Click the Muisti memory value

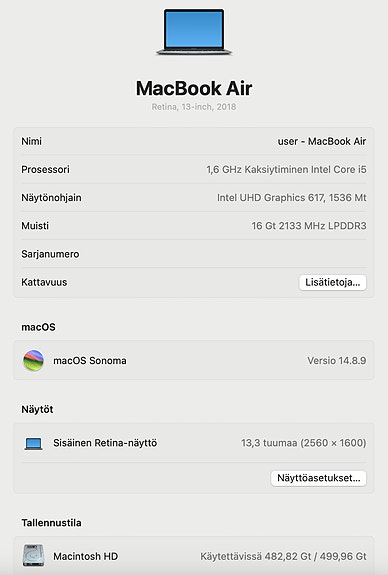pyautogui.click(x=309, y=226)
